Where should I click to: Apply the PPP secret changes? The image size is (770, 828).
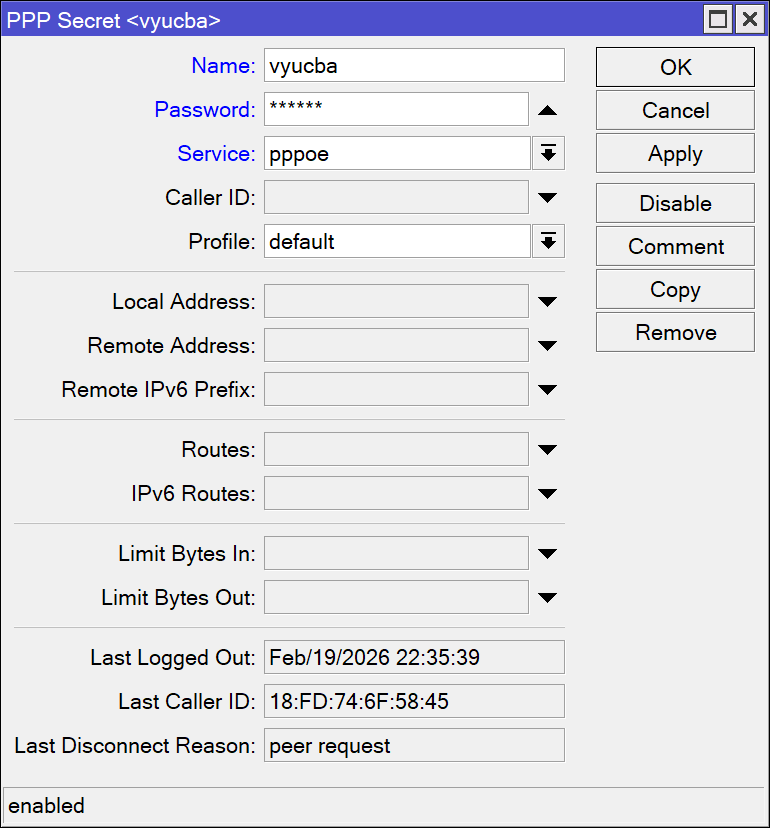point(675,154)
